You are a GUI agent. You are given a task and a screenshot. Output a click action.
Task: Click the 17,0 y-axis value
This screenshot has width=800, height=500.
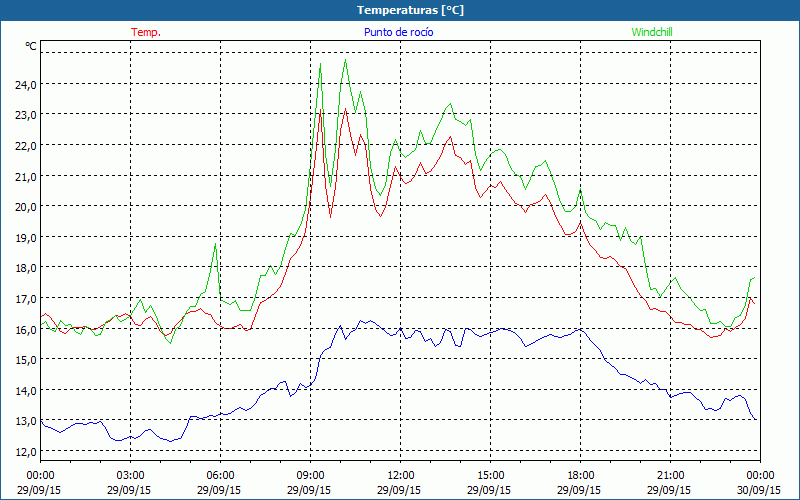click(26, 298)
